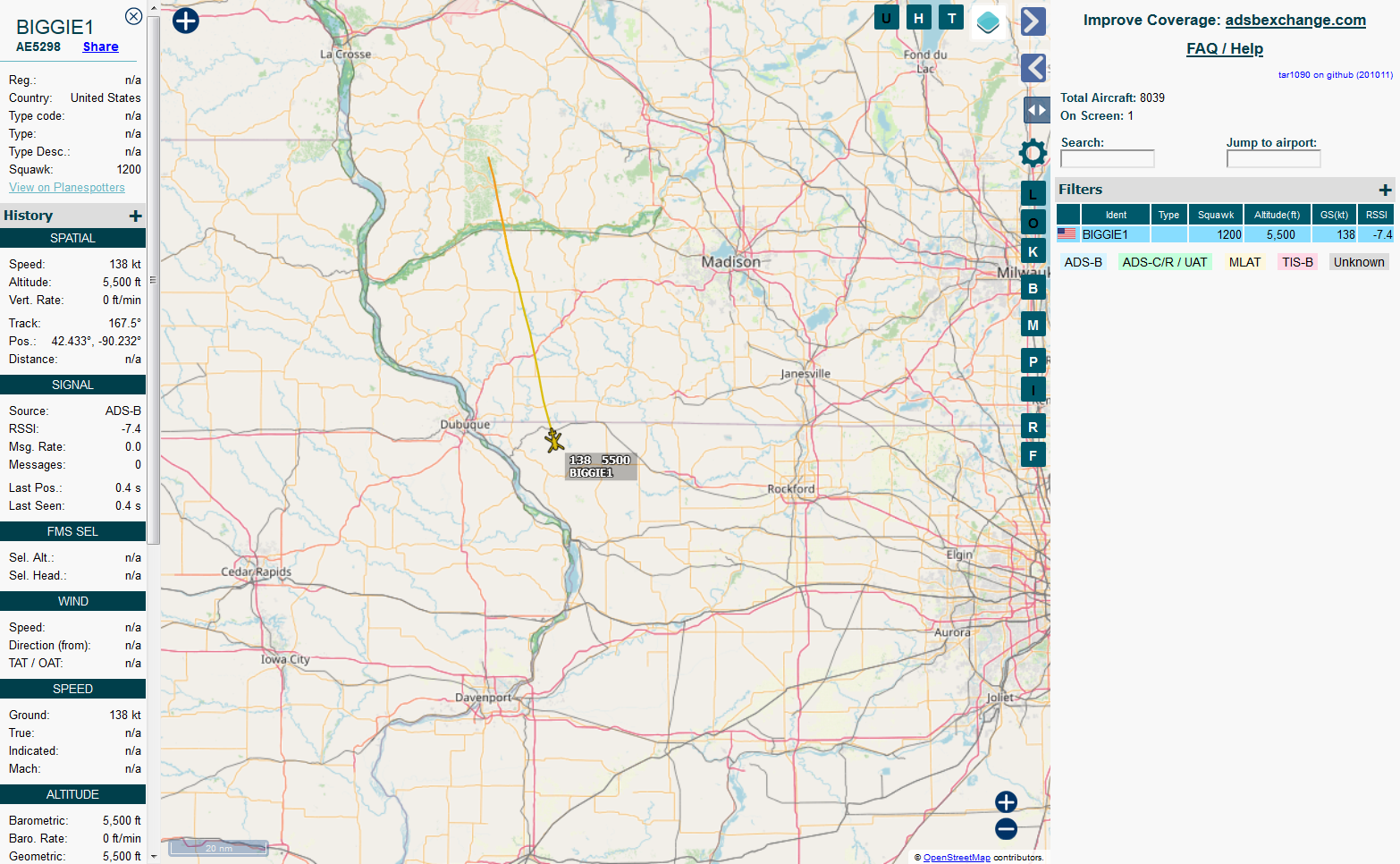
Task: Open OpenStreetMap attribution link
Action: (957, 857)
